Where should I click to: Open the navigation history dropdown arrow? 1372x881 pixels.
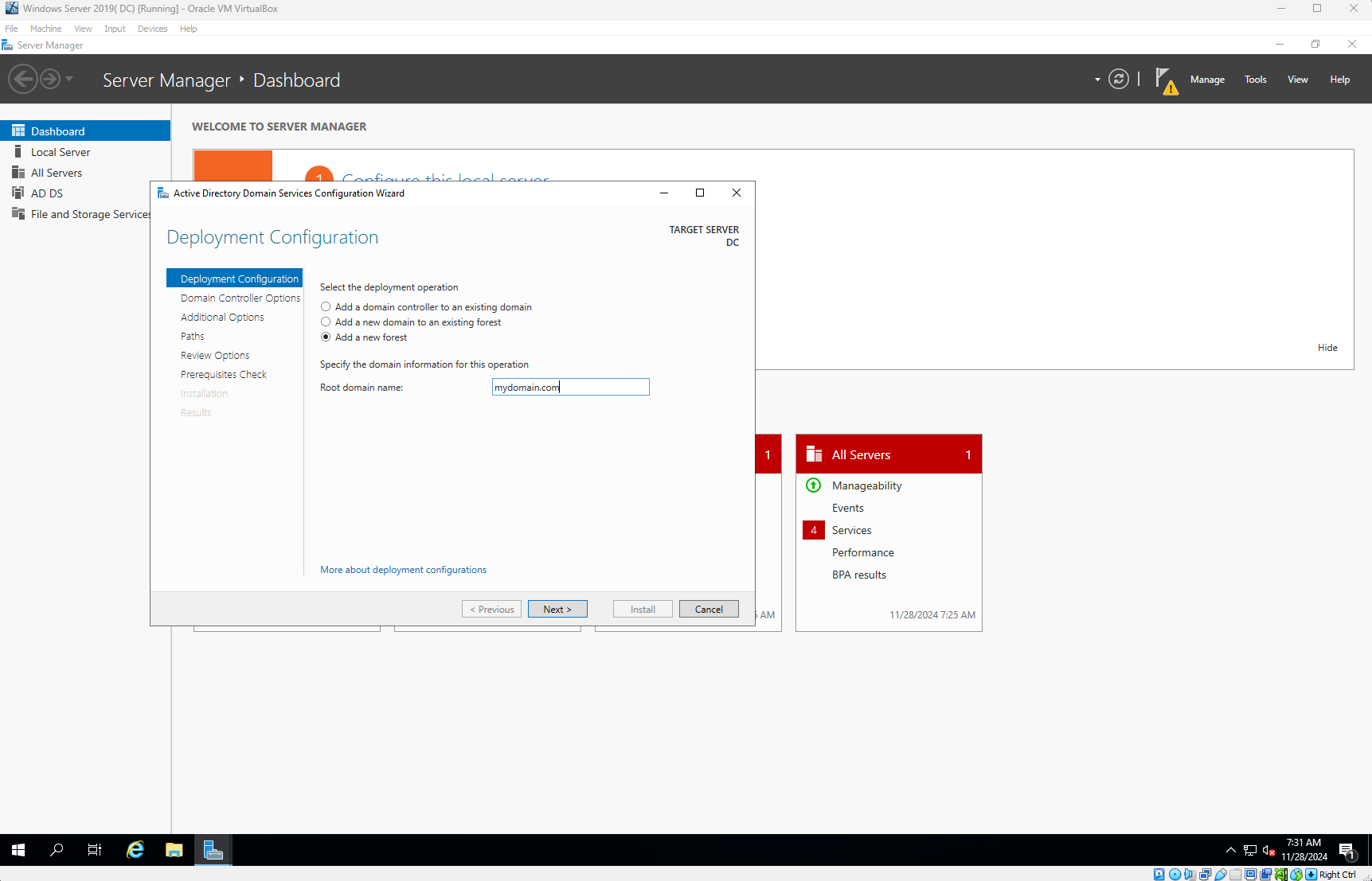point(69,79)
